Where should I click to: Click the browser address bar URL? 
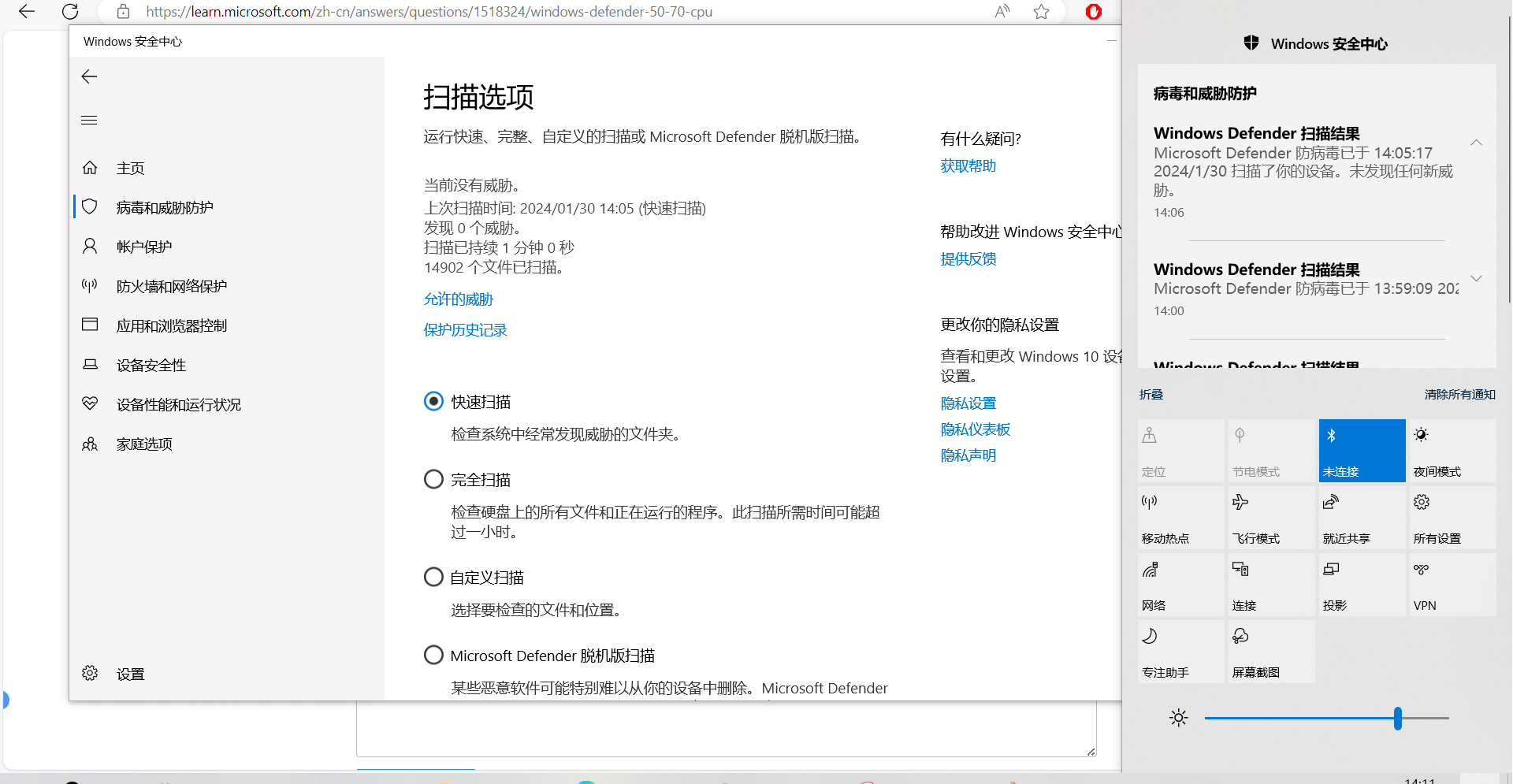click(x=429, y=12)
